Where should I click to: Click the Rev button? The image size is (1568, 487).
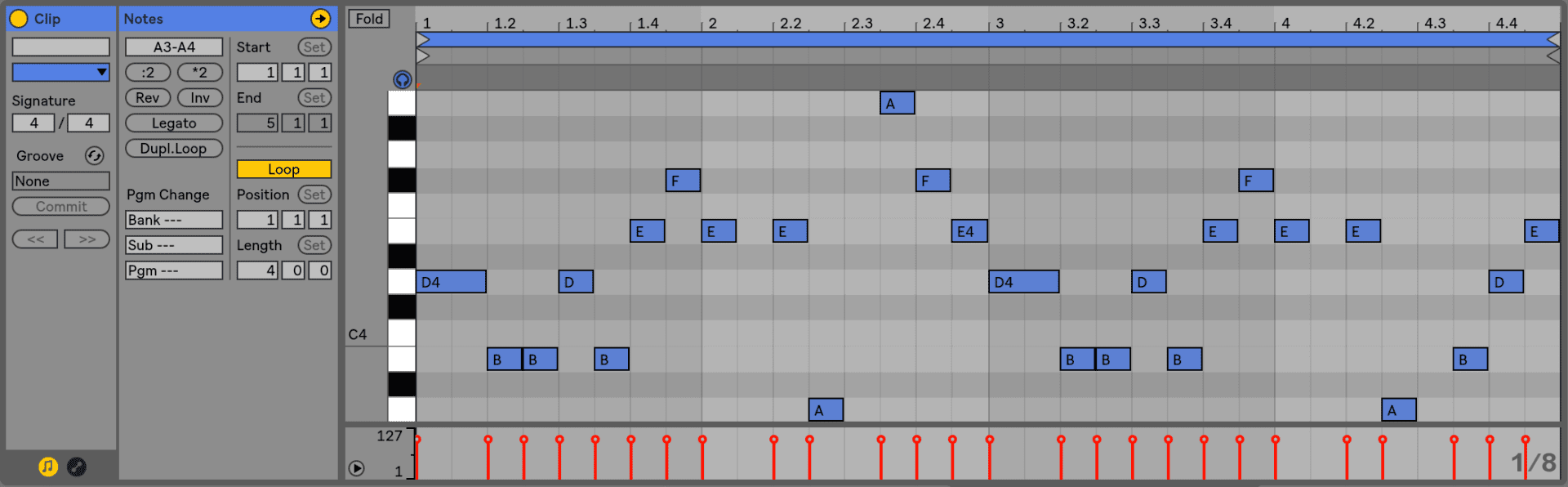(148, 97)
